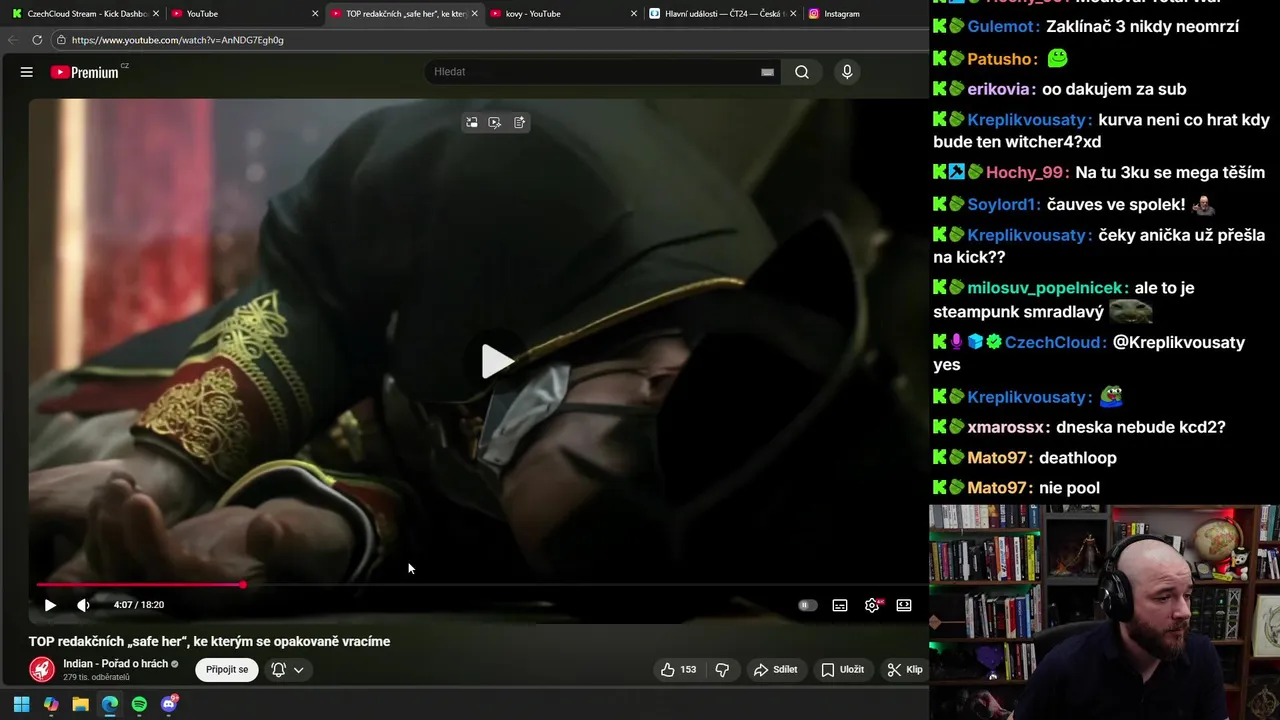The width and height of the screenshot is (1280, 720).
Task: Dislike the video with thumbs down
Action: click(722, 670)
